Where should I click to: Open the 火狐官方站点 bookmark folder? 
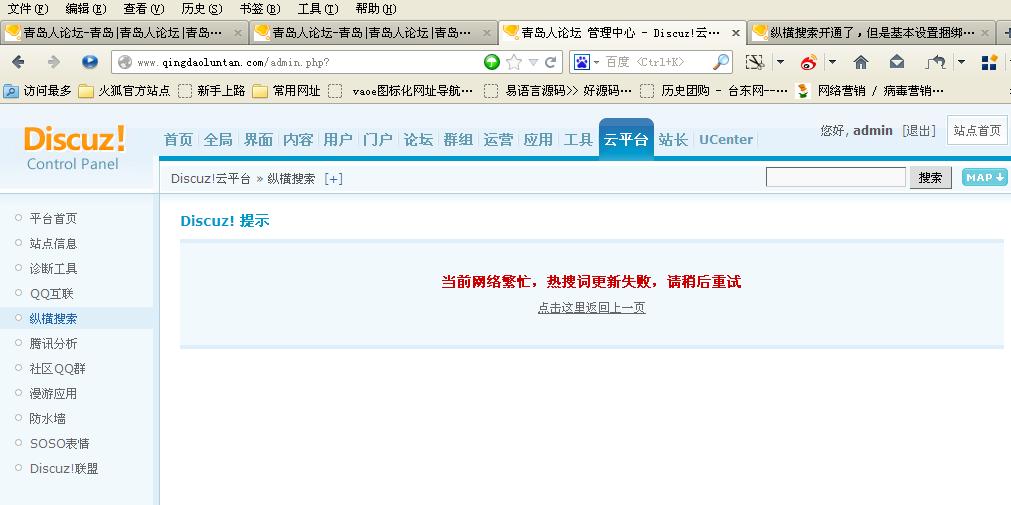[124, 91]
